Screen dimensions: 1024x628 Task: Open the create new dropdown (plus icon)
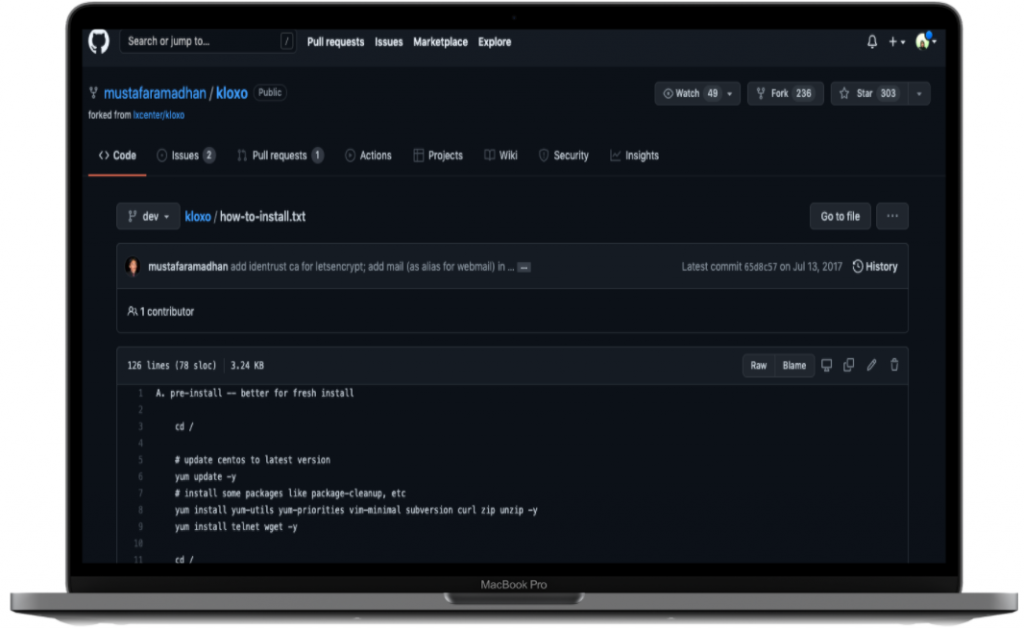[894, 41]
